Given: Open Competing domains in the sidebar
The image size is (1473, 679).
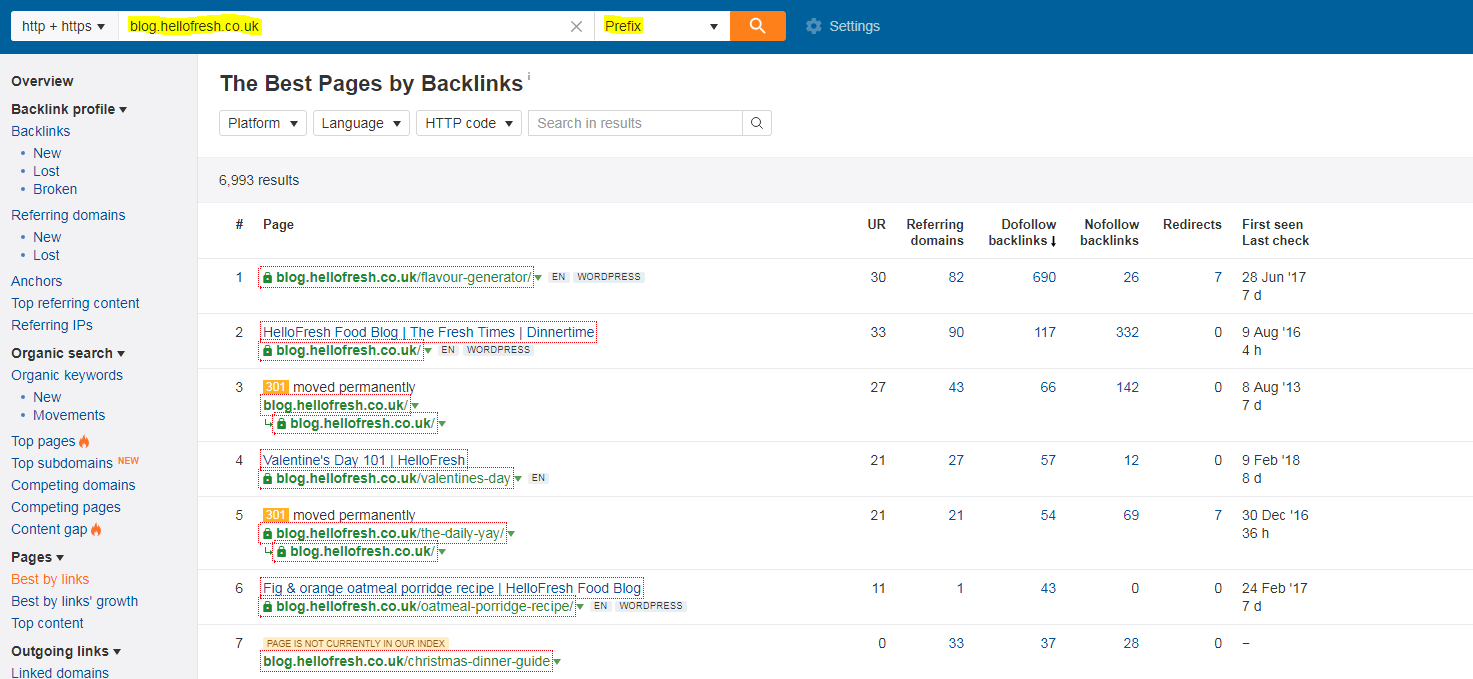Looking at the screenshot, I should click(73, 485).
